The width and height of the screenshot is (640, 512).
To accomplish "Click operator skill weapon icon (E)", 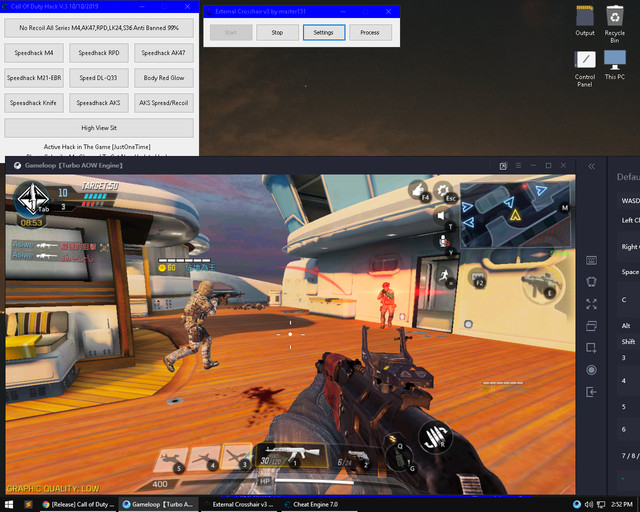I will click(542, 283).
